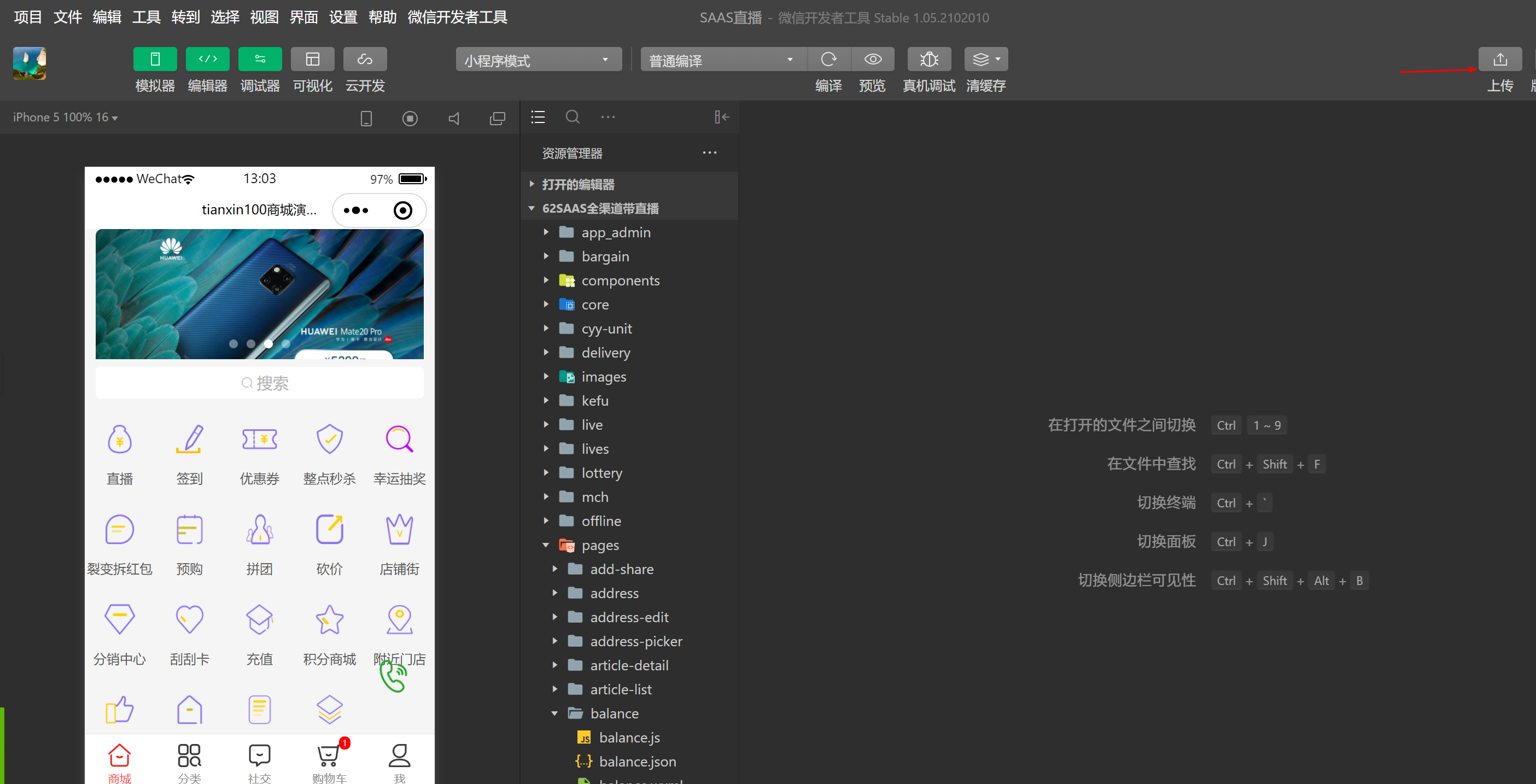
Task: Toggle the 编辑器 editor panel
Action: click(x=207, y=59)
